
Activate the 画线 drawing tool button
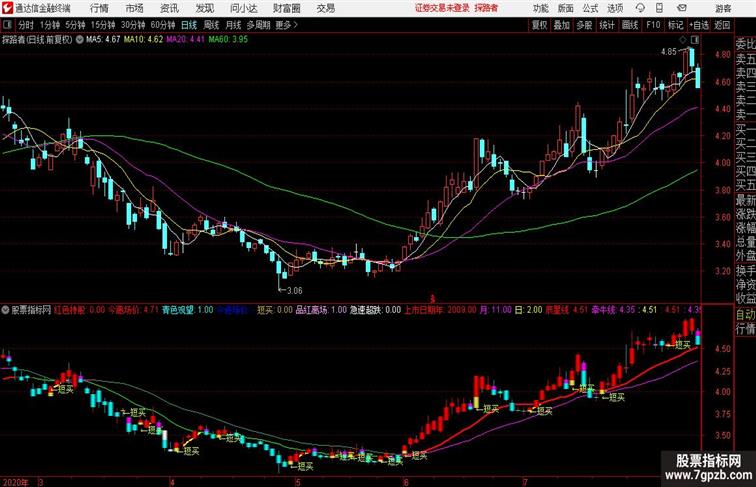click(630, 25)
